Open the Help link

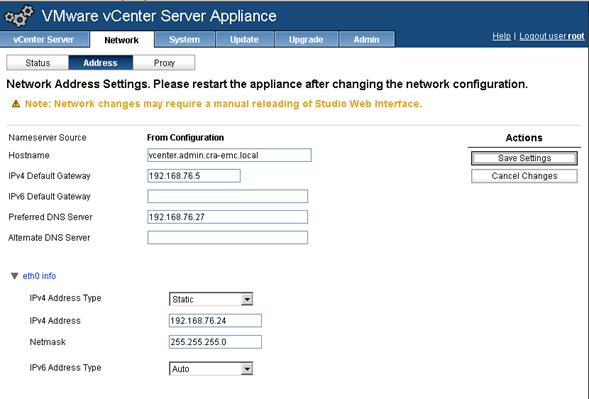tap(501, 36)
